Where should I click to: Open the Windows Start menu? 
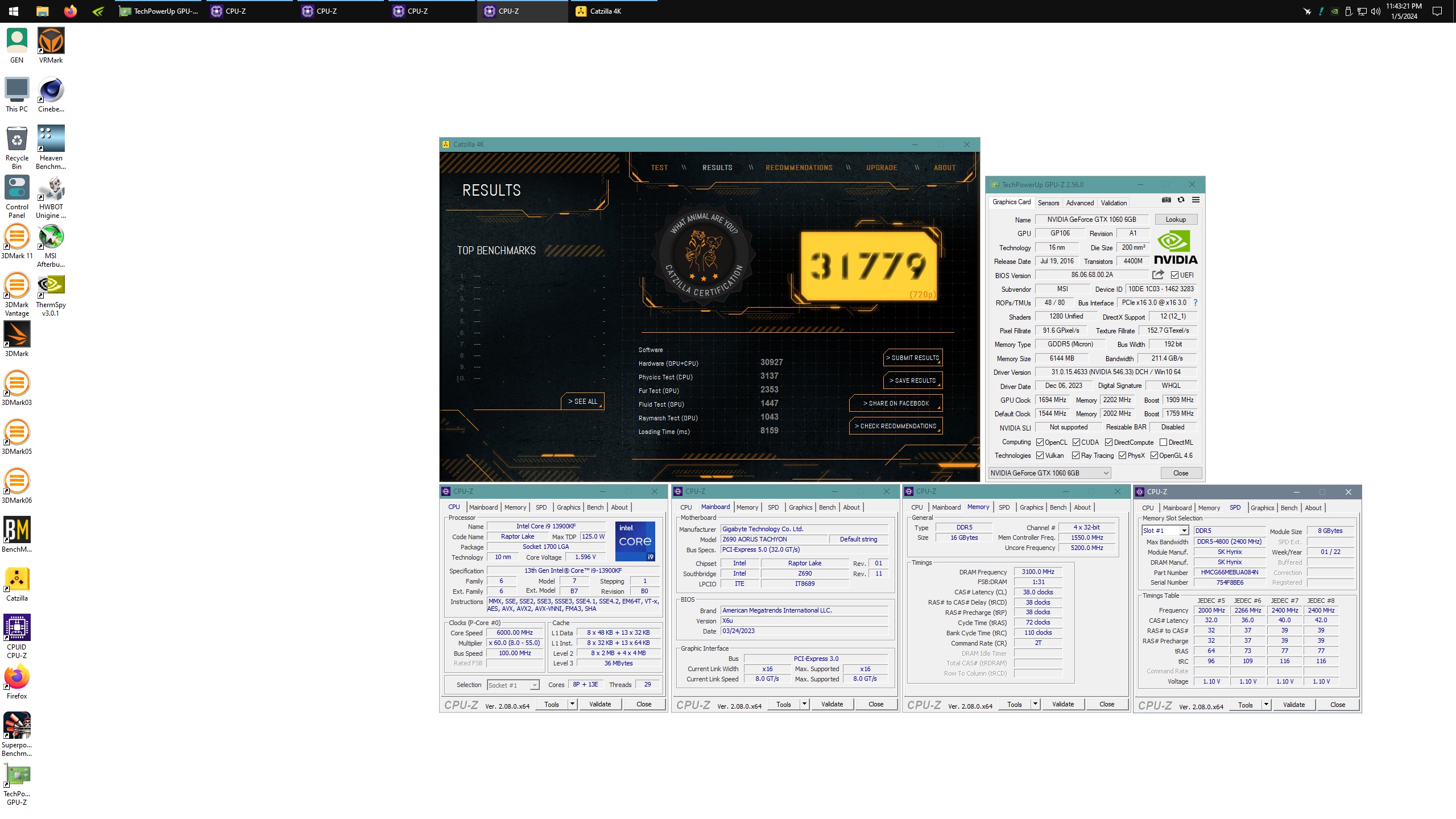pyautogui.click(x=14, y=11)
